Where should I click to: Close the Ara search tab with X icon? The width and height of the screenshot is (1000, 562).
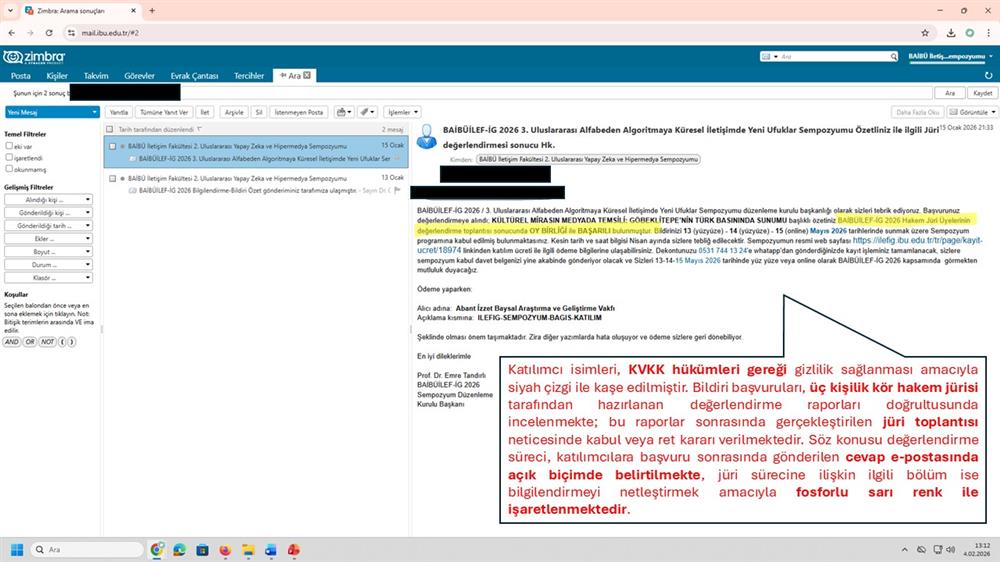pyautogui.click(x=308, y=75)
